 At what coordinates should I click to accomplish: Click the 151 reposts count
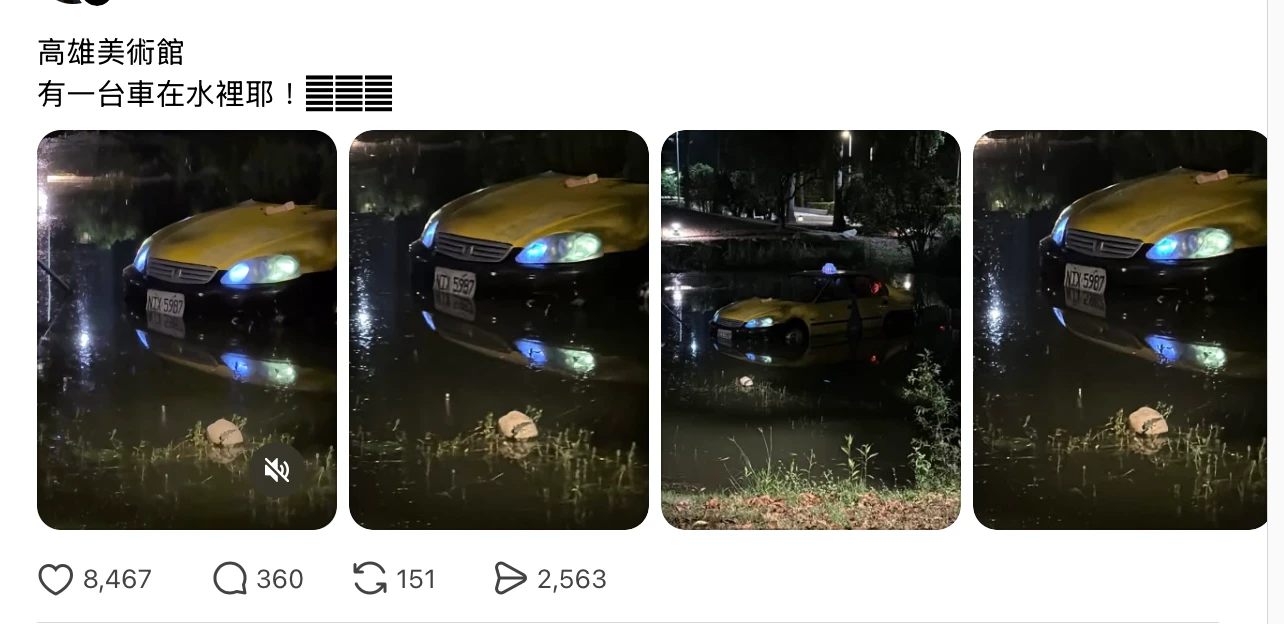[x=416, y=580]
